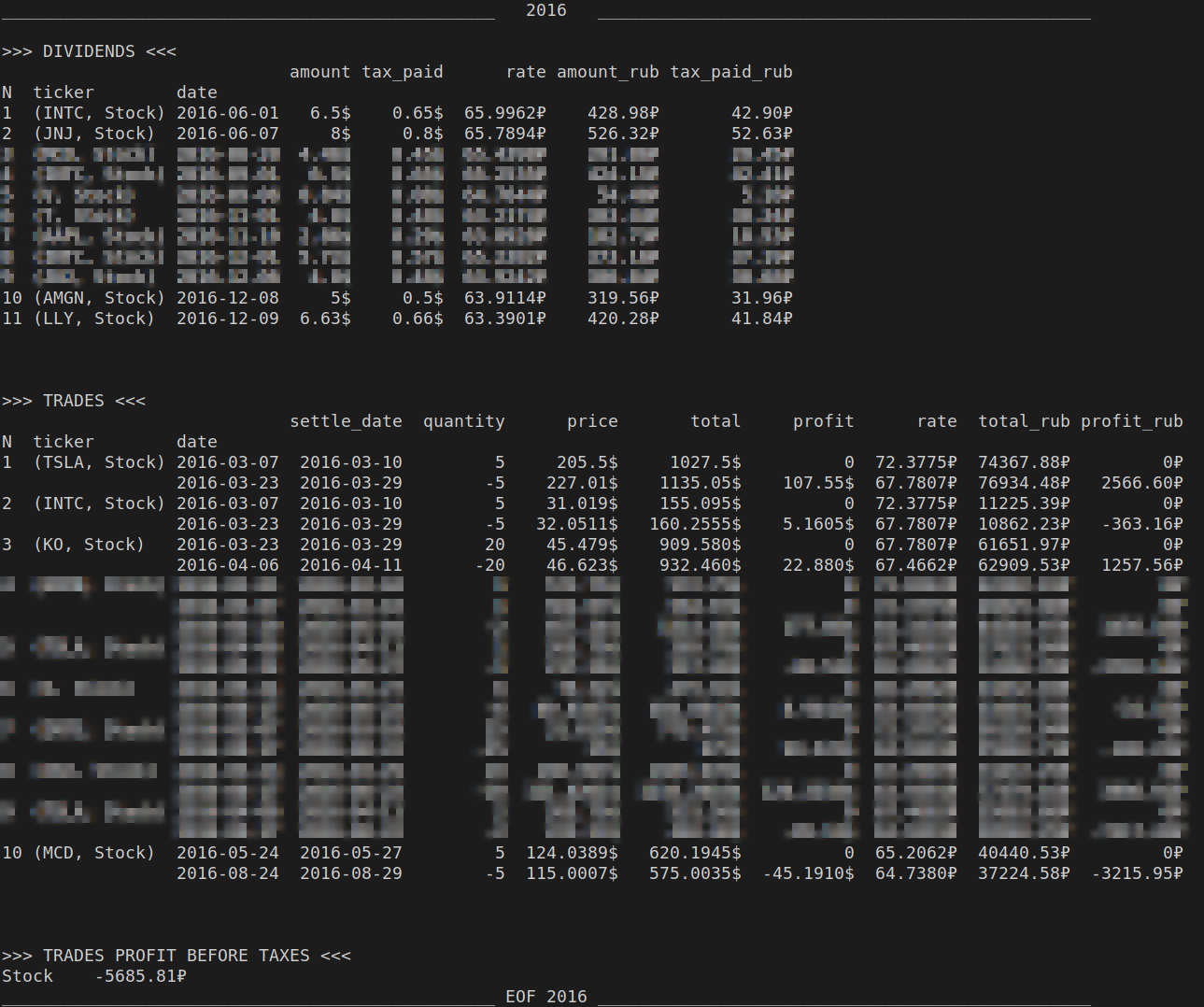Click the 'profit' column header
The width and height of the screenshot is (1204, 1007).
[x=824, y=421]
